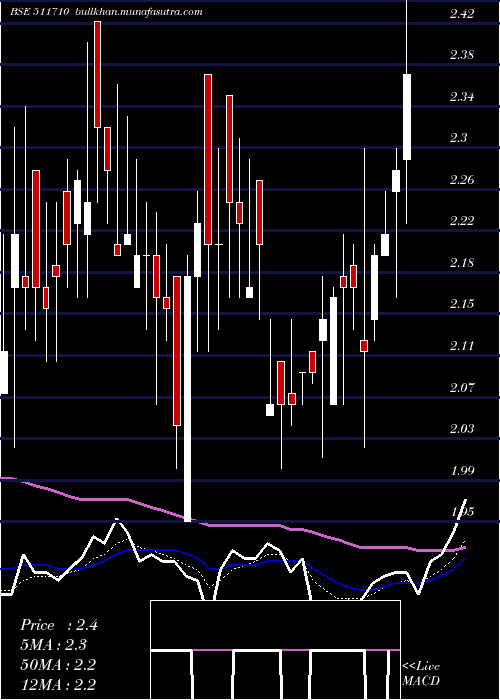Click the 2.07 price axis label

tap(462, 388)
